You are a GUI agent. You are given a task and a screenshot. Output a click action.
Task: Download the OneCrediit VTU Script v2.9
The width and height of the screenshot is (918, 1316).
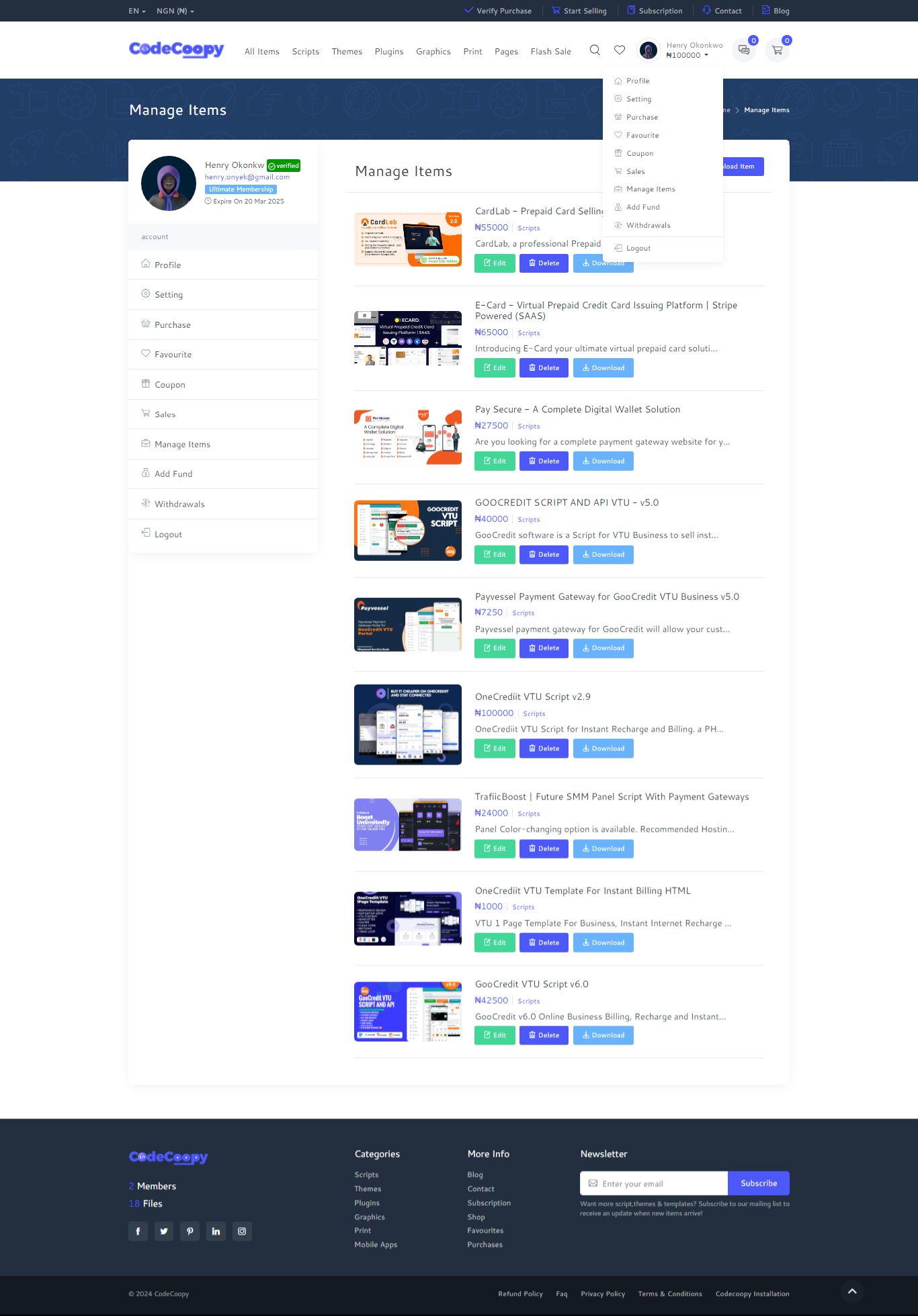click(x=603, y=748)
